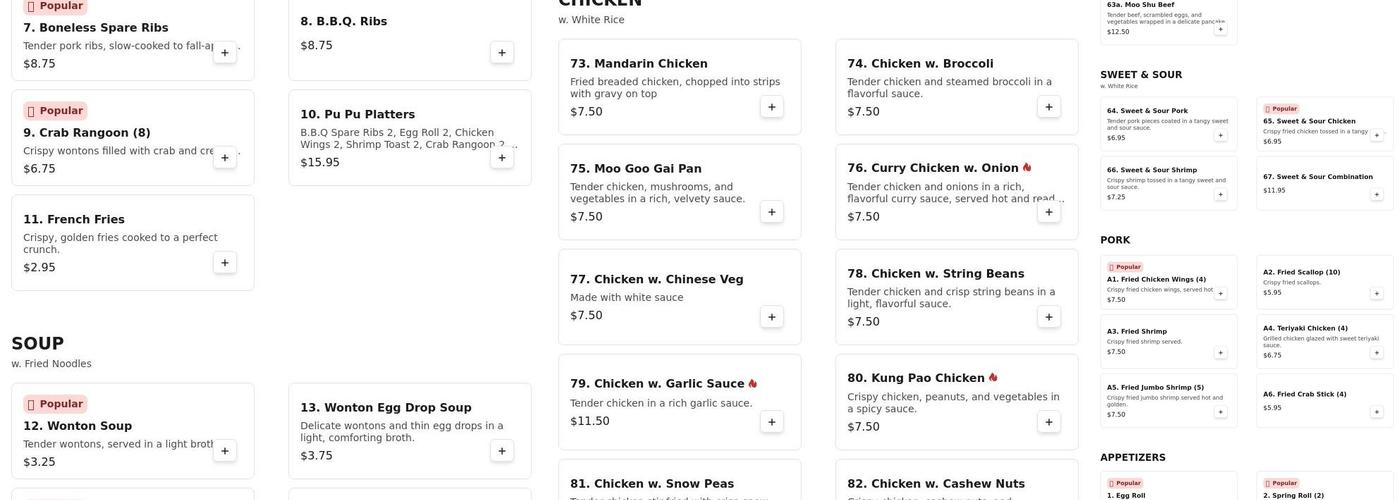Click plus button for B.B.Q. Ribs

(x=502, y=53)
